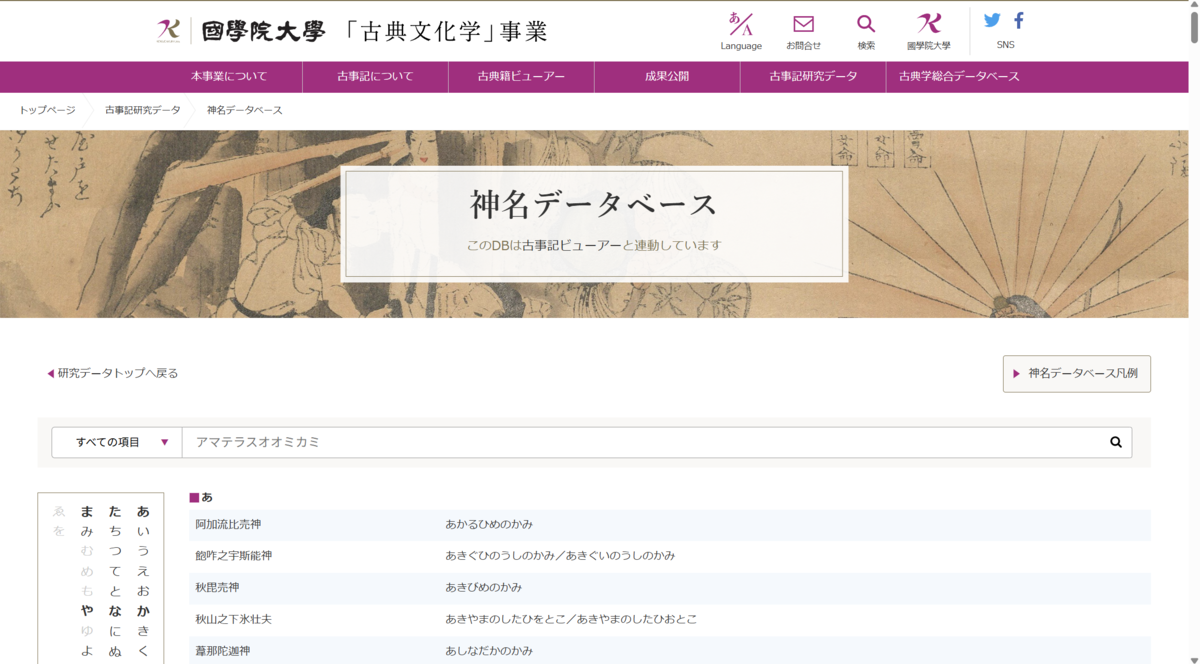This screenshot has height=664, width=1200.
Task: Select う in the kana index
Action: 143,551
